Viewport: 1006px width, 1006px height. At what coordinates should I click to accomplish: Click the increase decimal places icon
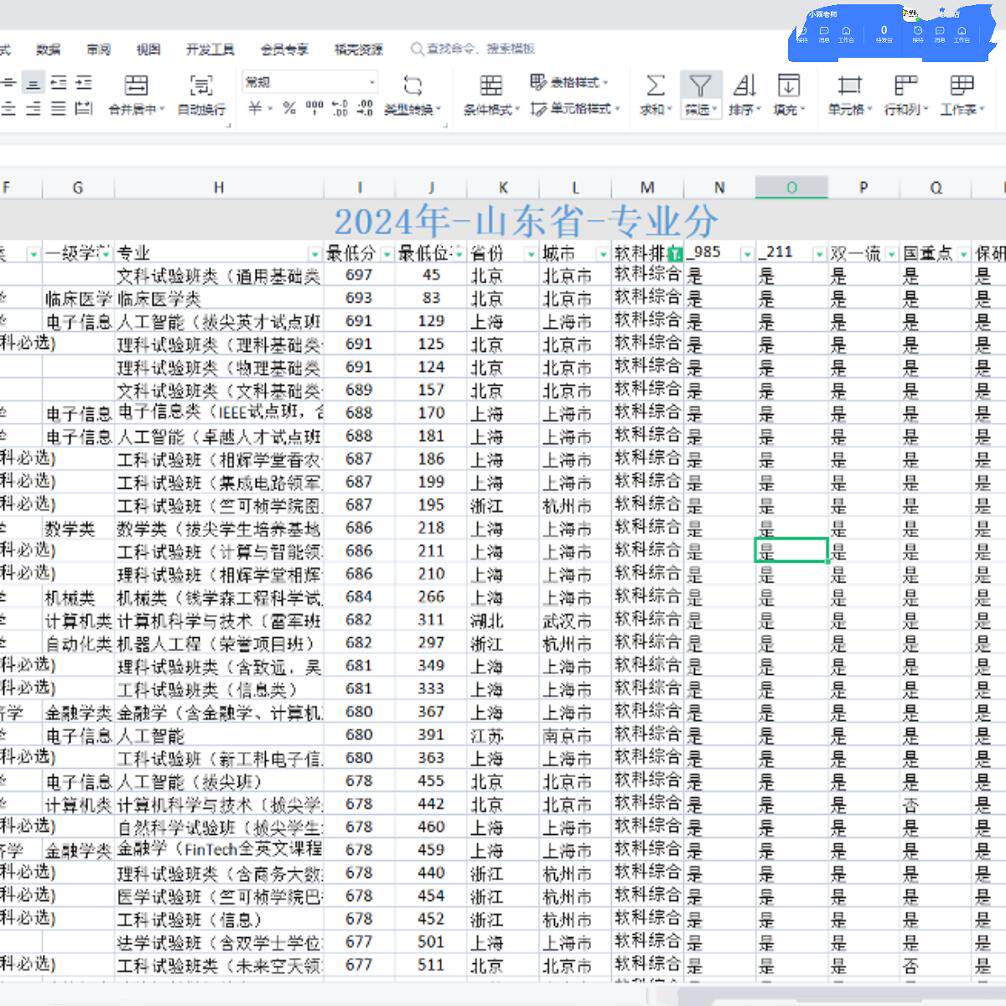[339, 108]
